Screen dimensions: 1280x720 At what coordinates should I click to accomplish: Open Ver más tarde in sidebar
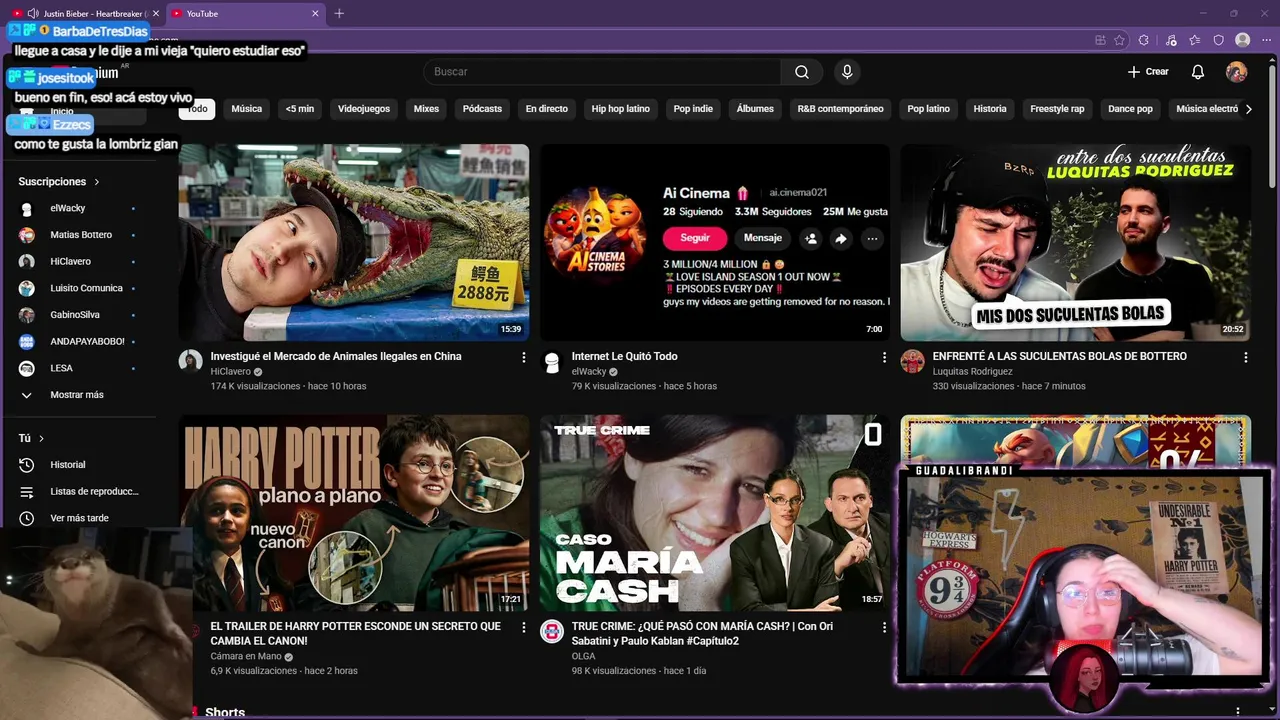[77, 518]
